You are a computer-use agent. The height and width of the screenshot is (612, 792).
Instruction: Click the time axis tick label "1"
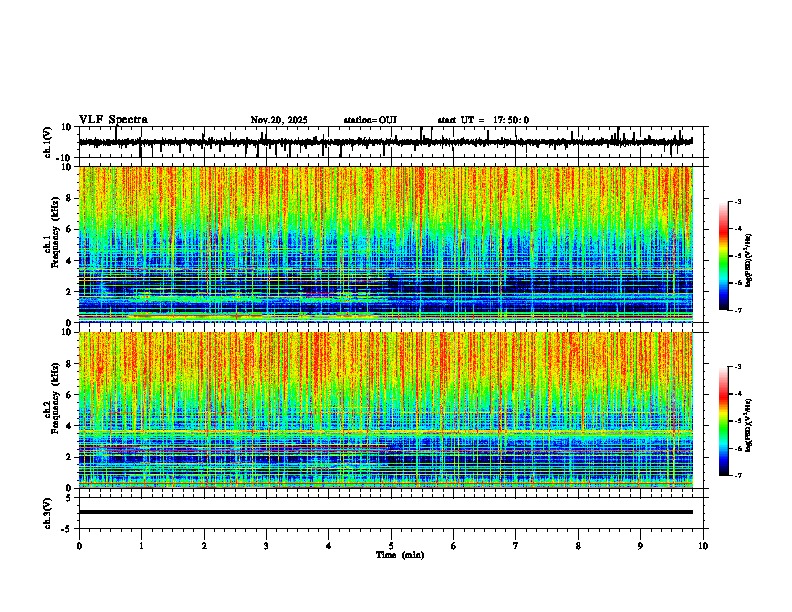pos(141,546)
